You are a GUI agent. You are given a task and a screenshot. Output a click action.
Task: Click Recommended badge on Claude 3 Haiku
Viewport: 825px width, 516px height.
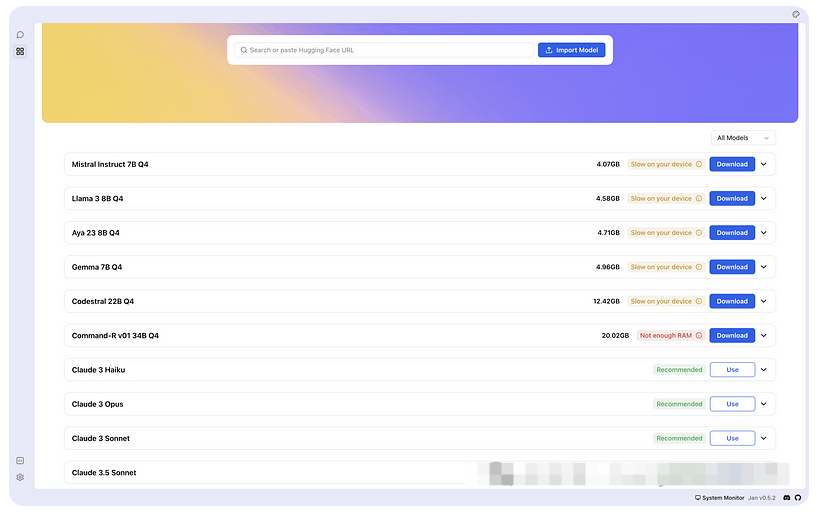point(679,370)
